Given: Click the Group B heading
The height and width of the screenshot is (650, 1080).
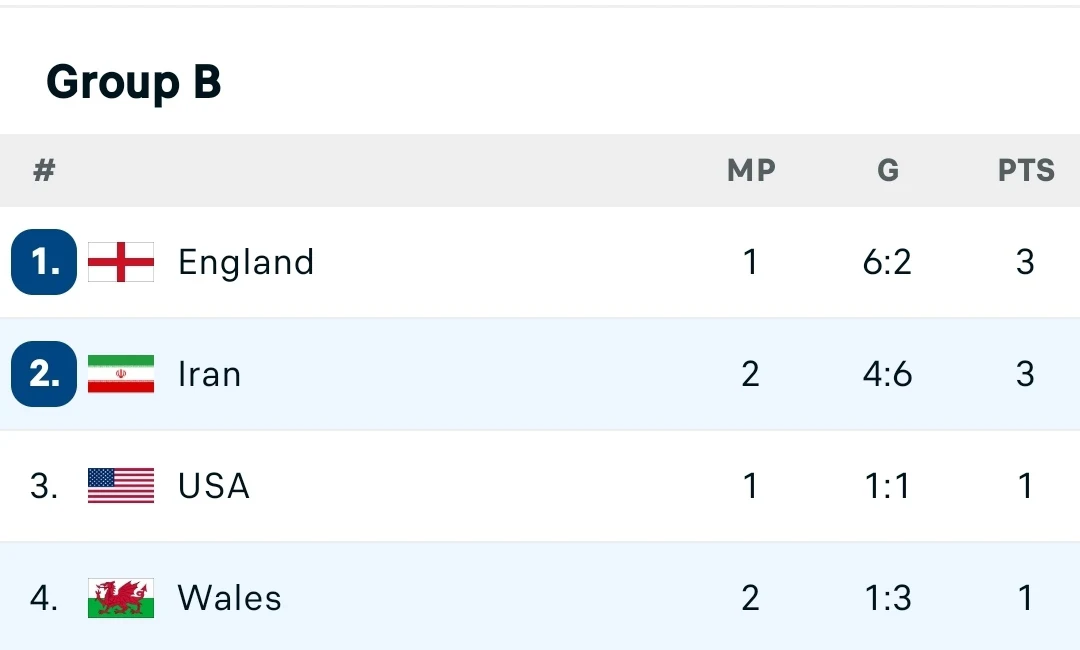Looking at the screenshot, I should click(x=134, y=82).
